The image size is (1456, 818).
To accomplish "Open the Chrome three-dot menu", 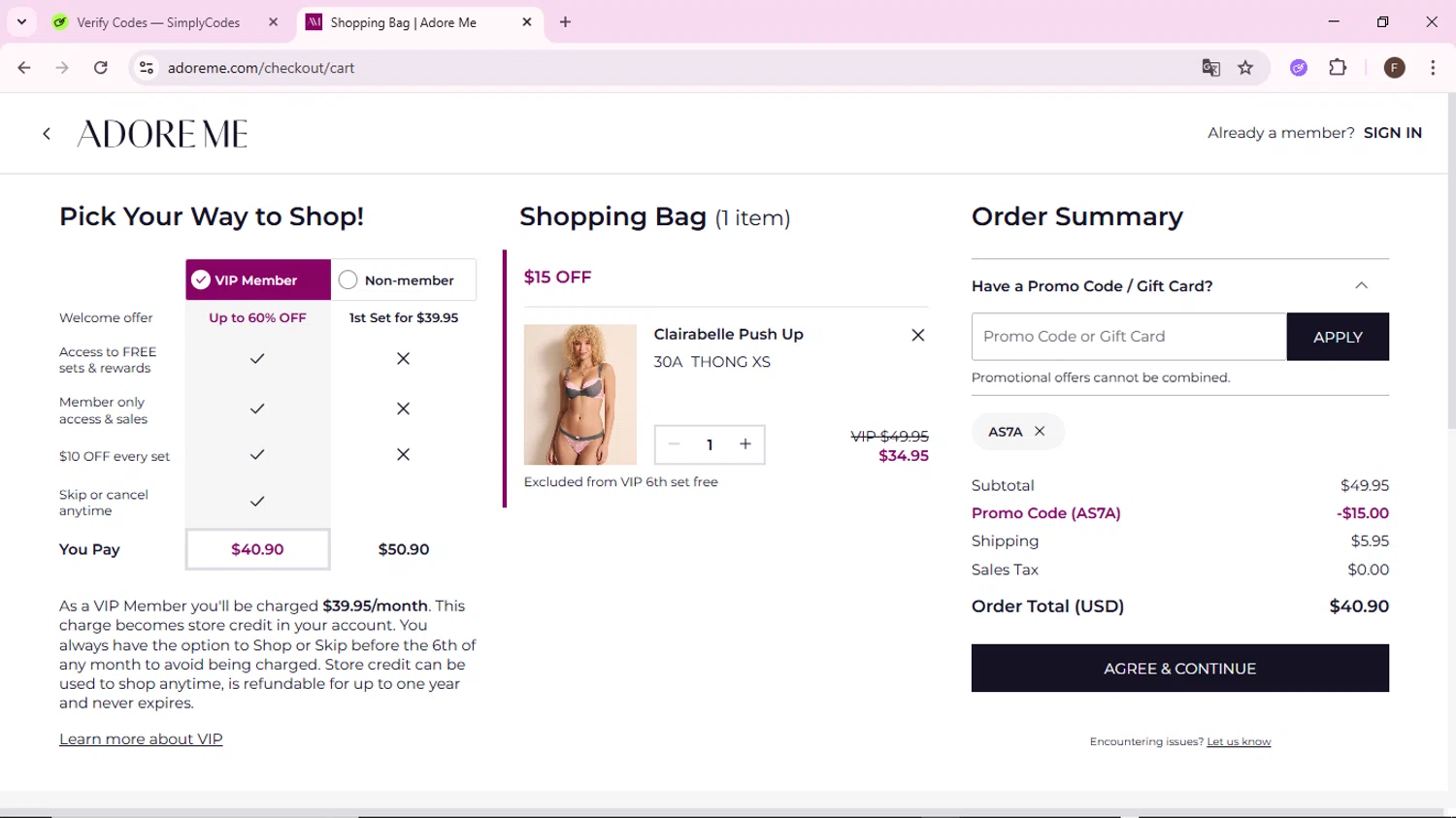I will click(1433, 68).
